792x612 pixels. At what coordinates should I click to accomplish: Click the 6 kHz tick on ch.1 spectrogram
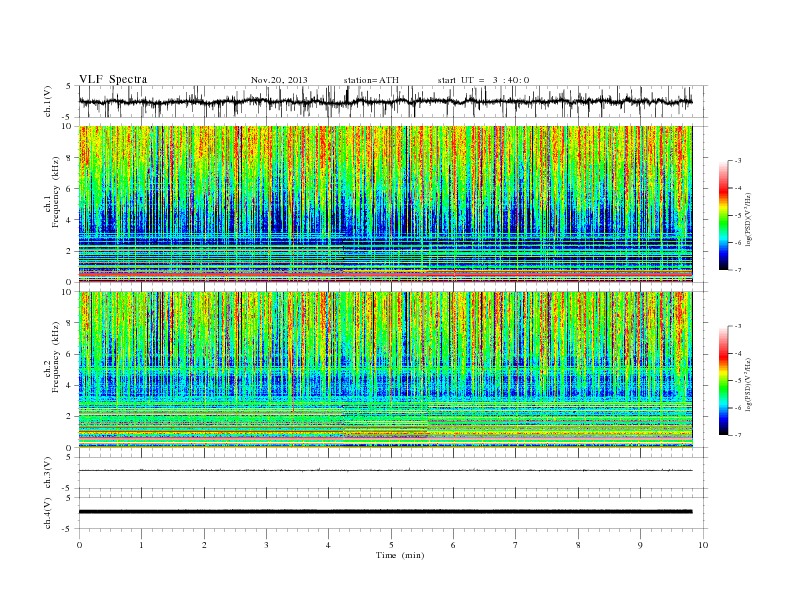(70, 189)
